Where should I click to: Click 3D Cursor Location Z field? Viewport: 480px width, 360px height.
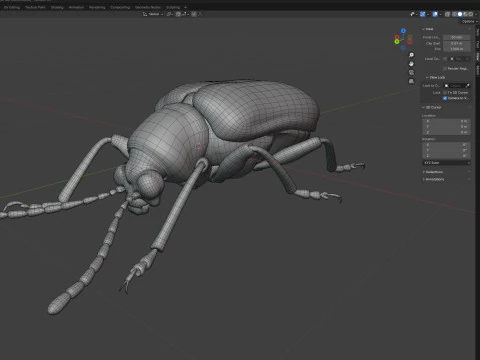coord(446,132)
